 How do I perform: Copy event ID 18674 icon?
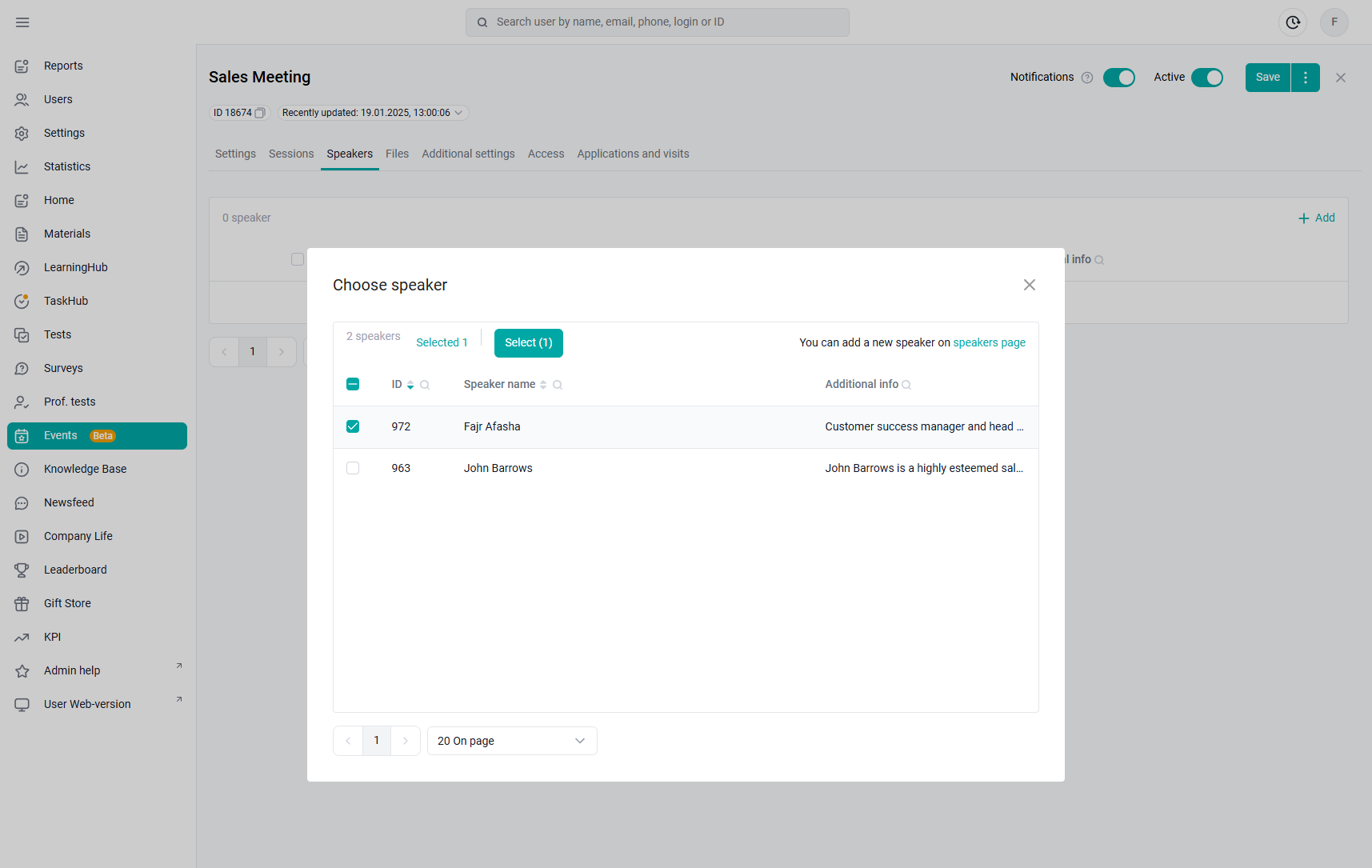click(x=260, y=113)
